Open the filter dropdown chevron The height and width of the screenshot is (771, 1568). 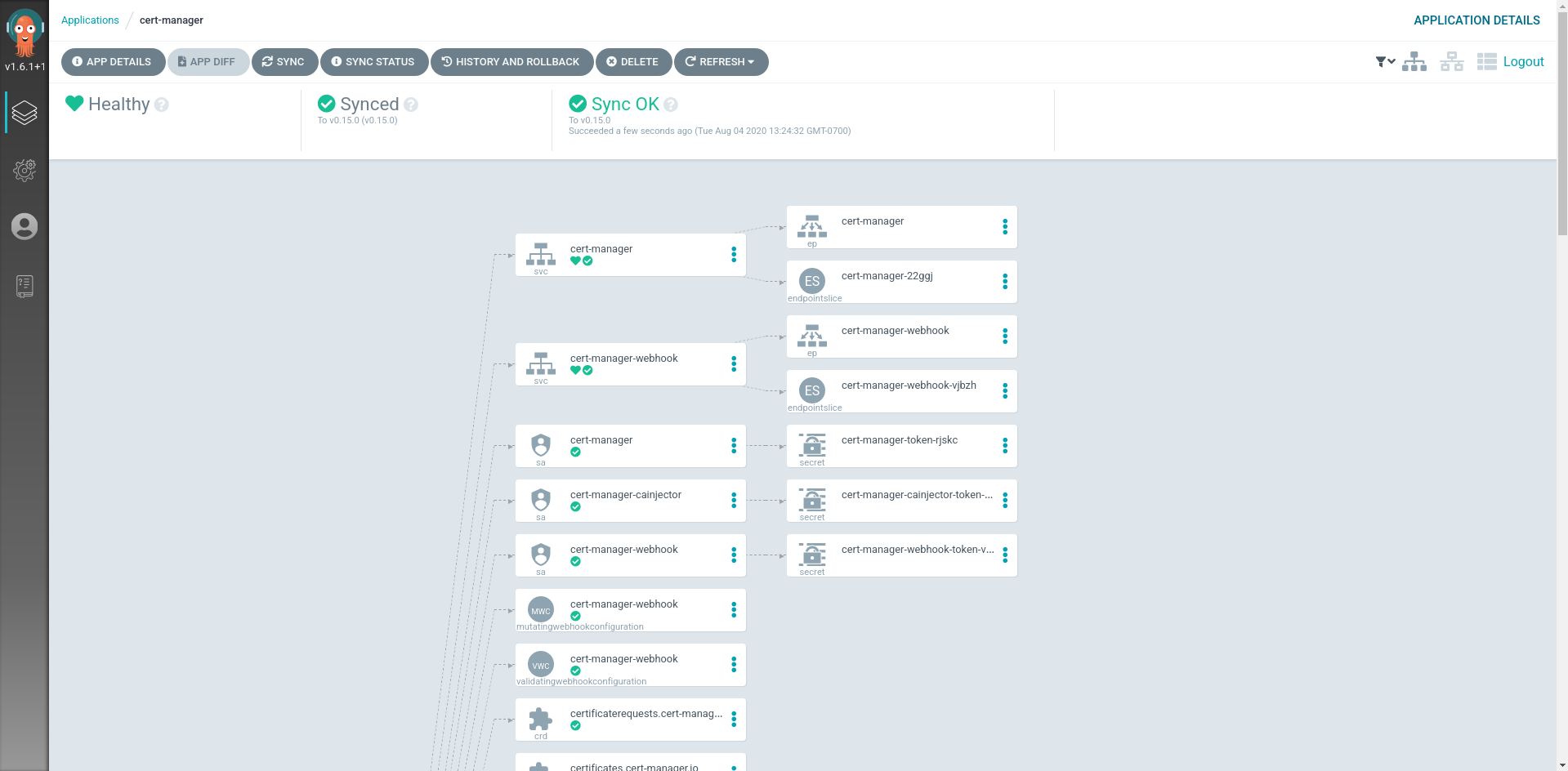pyautogui.click(x=1392, y=61)
